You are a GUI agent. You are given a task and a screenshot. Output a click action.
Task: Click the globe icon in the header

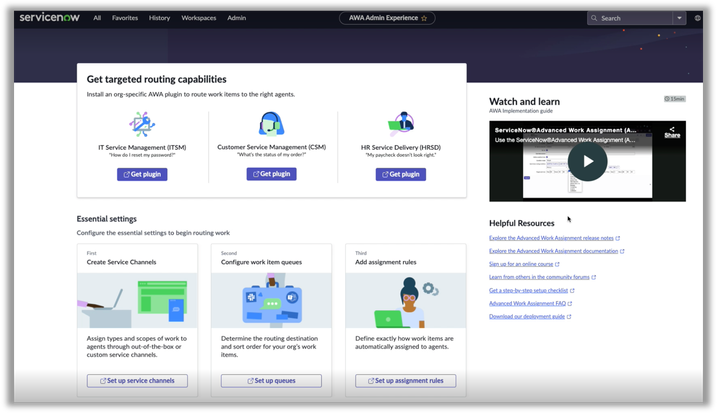[697, 18]
